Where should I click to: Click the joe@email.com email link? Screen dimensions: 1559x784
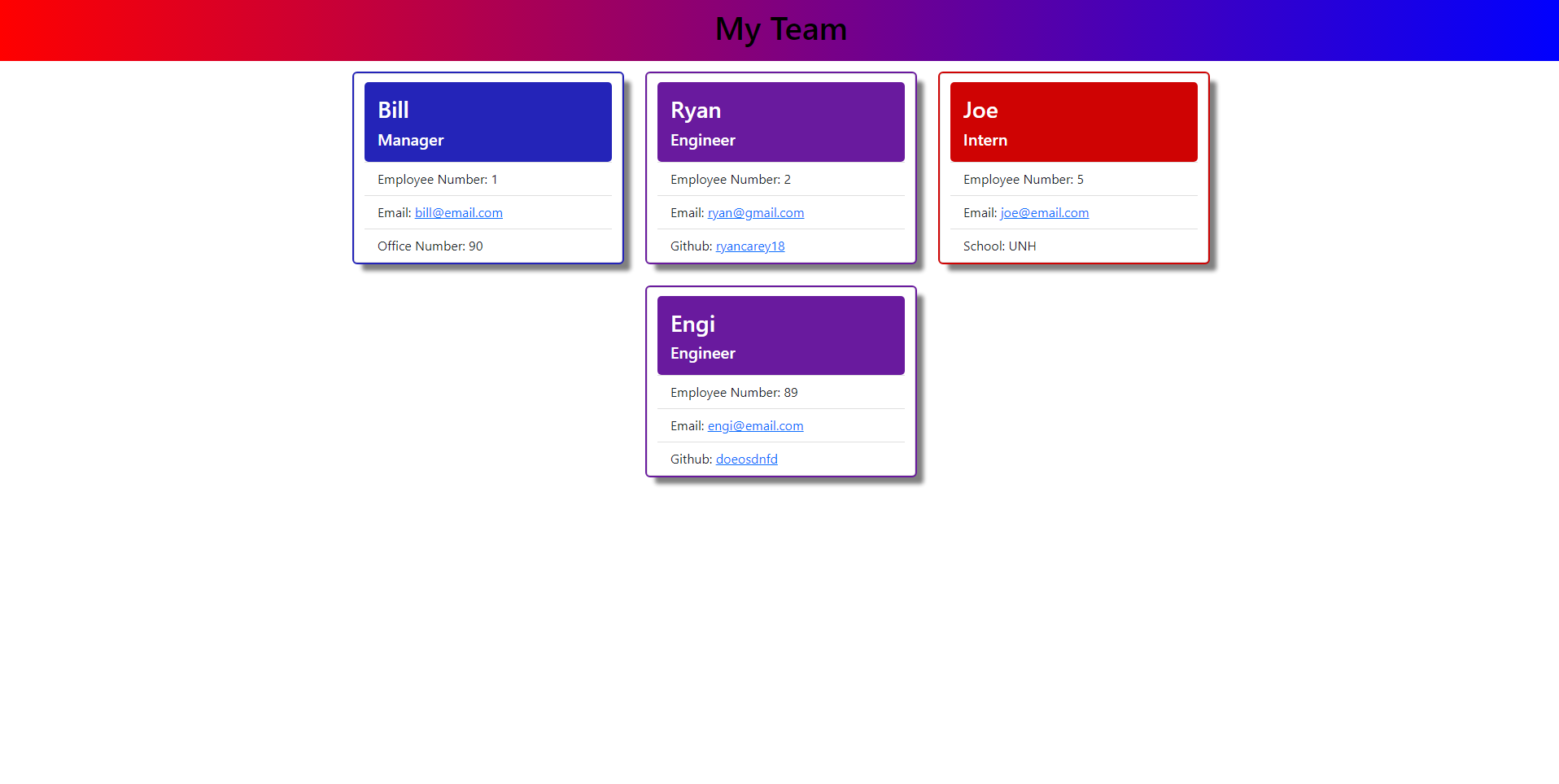click(x=1043, y=212)
